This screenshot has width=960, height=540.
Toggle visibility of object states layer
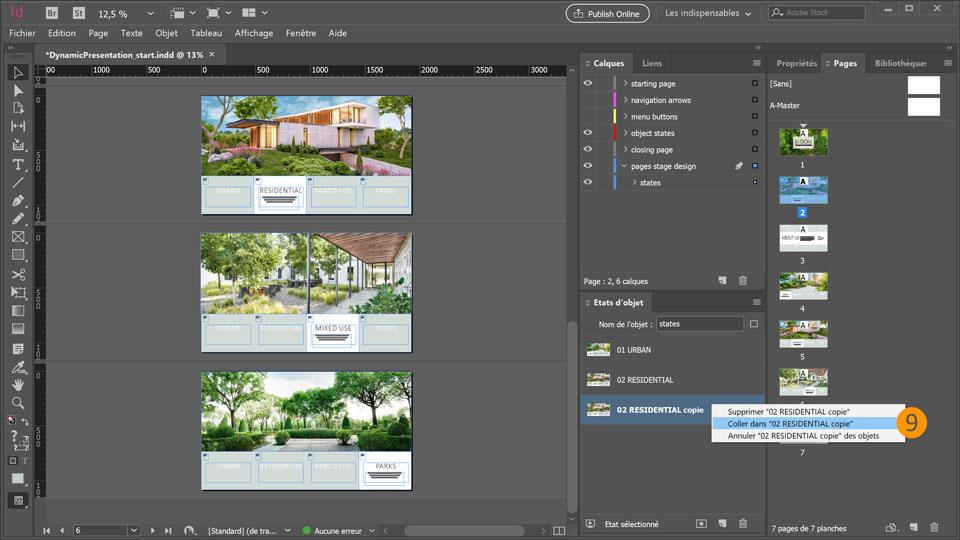pos(588,133)
